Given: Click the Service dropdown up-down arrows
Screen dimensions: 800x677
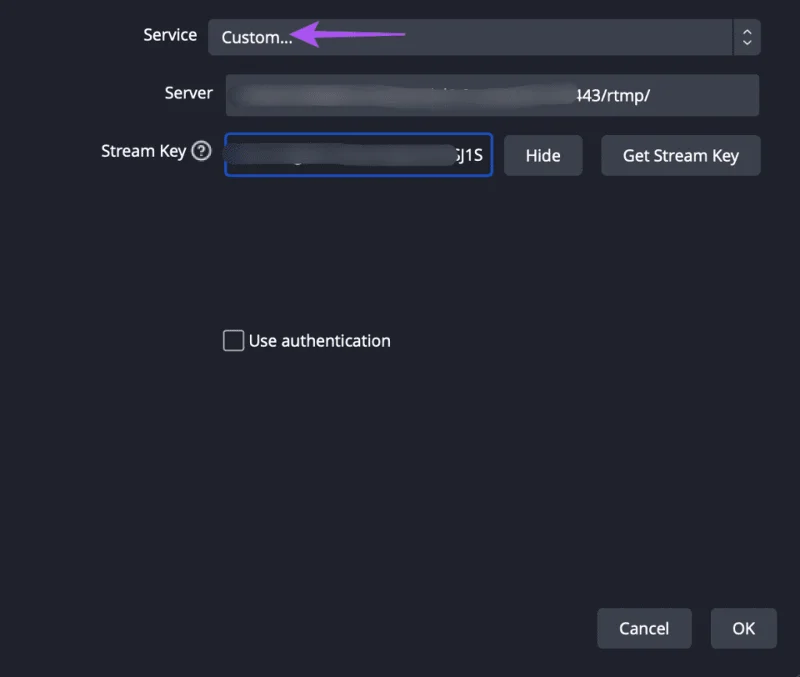Looking at the screenshot, I should (x=747, y=37).
